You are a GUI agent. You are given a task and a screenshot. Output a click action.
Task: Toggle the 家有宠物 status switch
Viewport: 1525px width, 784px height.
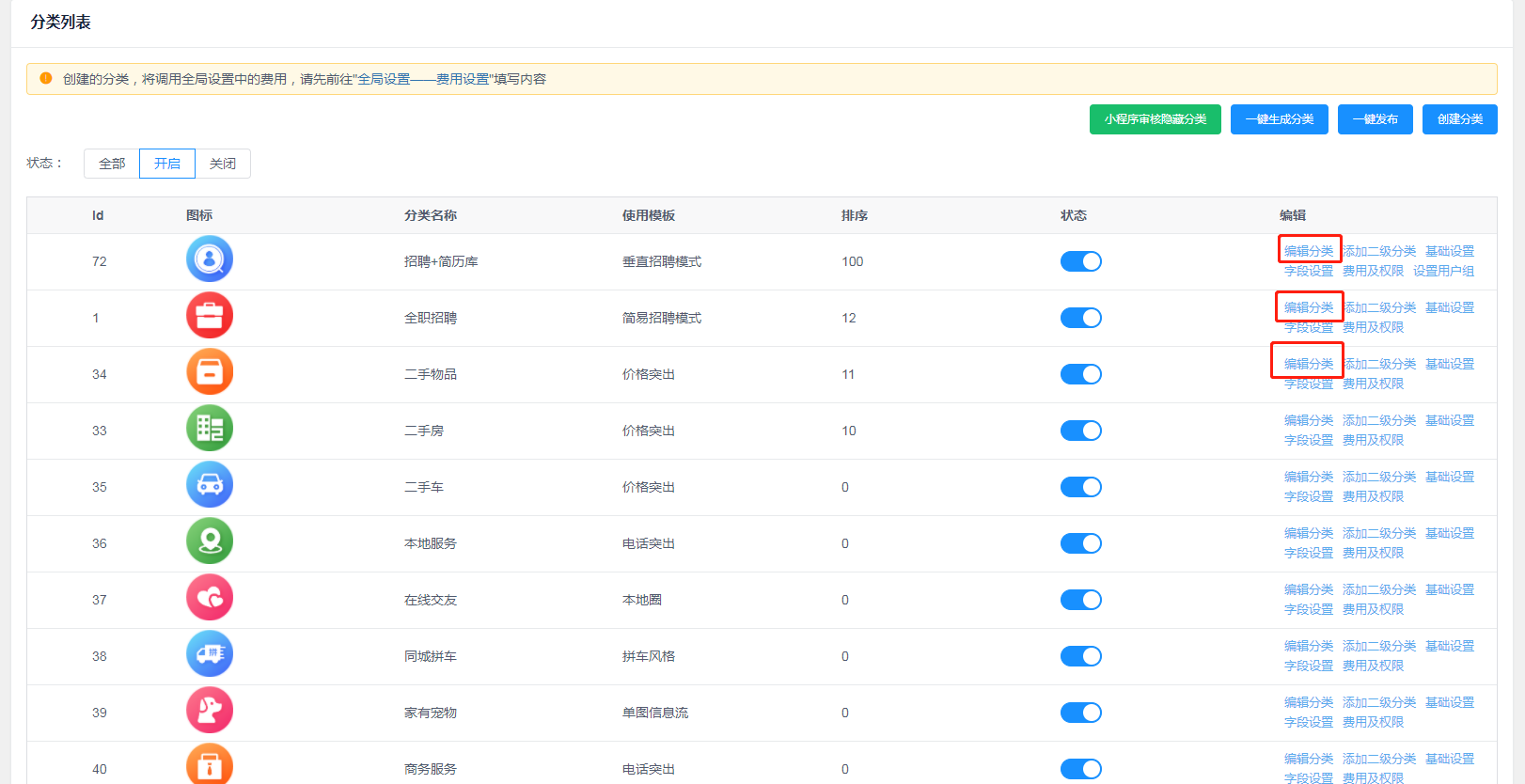pyautogui.click(x=1081, y=713)
